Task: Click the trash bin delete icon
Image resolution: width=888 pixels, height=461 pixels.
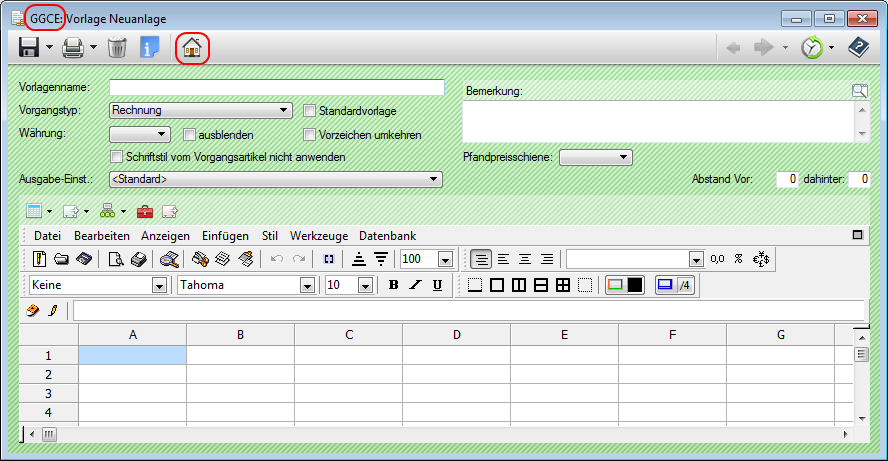Action: pyautogui.click(x=117, y=47)
